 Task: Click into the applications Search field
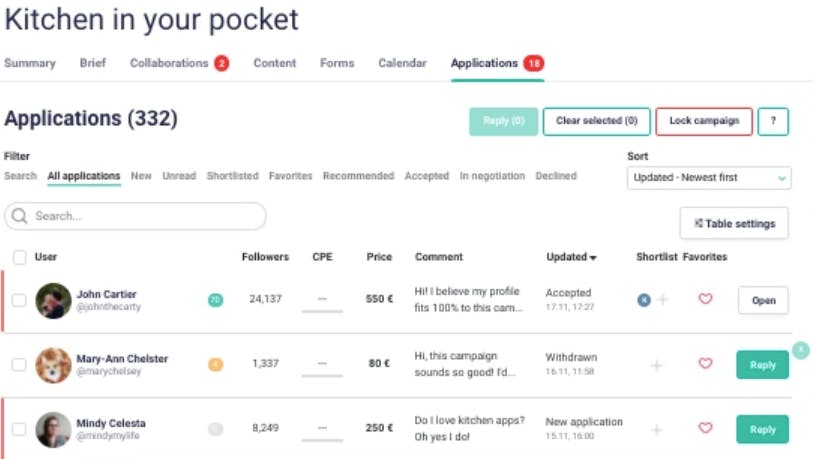pos(145,216)
